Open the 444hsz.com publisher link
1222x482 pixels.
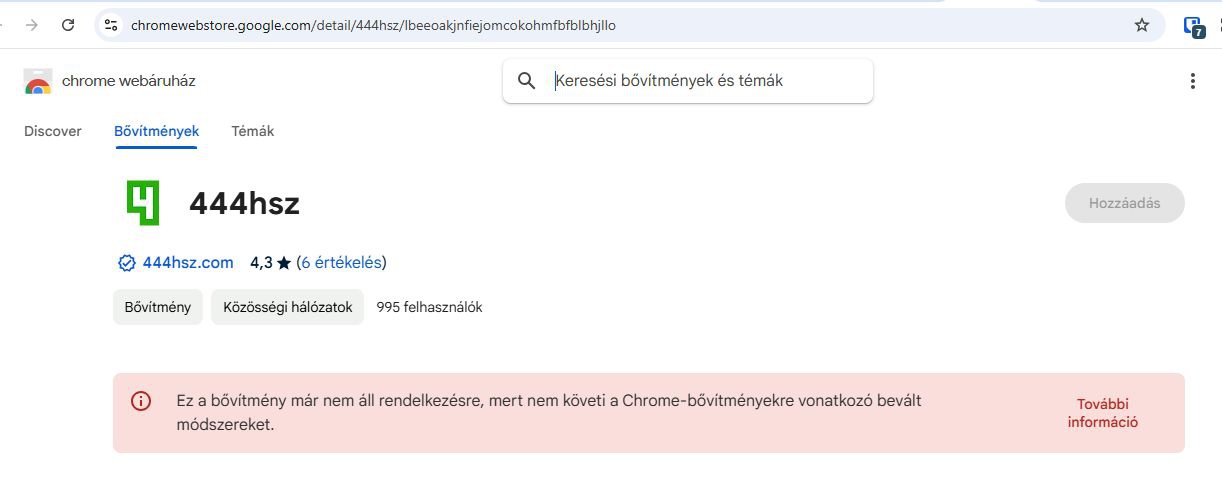click(188, 263)
